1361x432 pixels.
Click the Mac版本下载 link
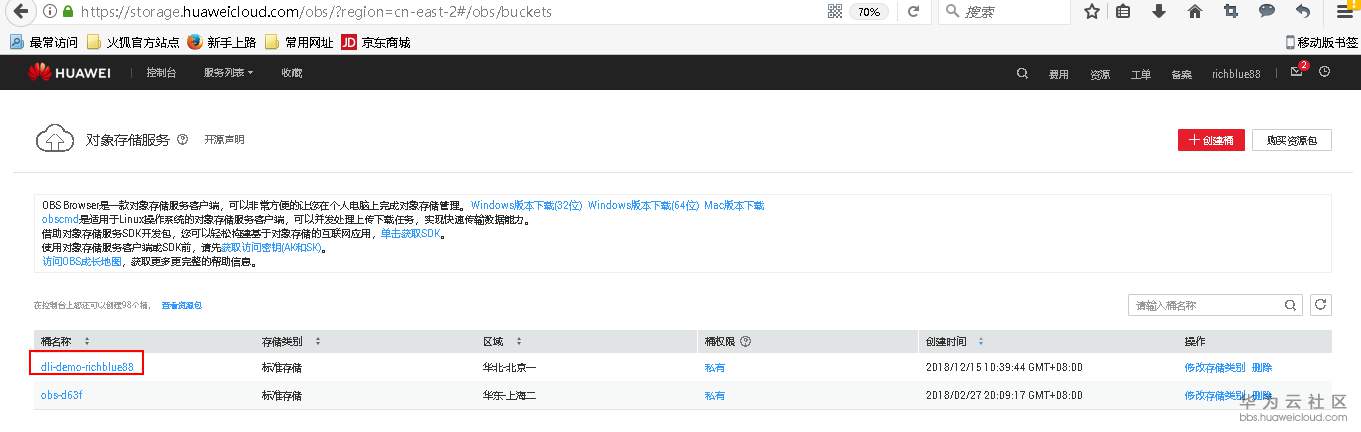(734, 205)
